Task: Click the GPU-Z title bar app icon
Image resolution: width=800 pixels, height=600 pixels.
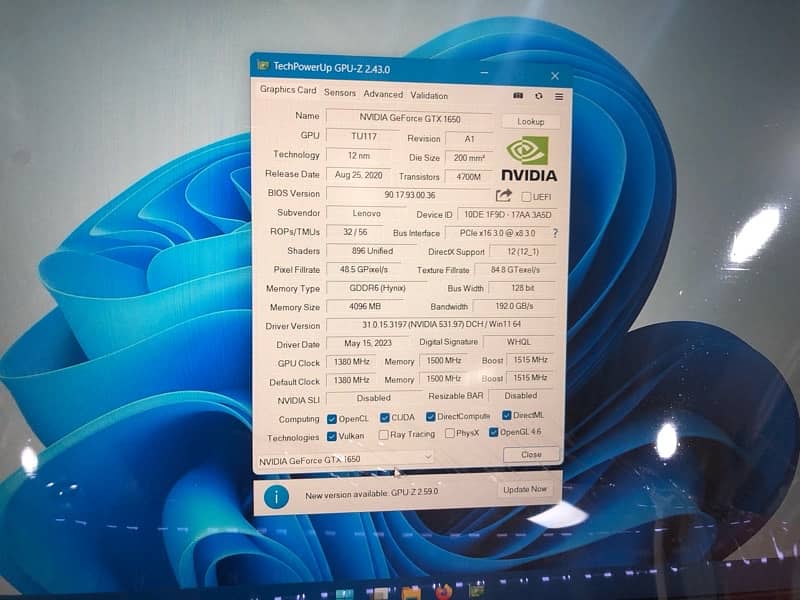Action: (x=263, y=65)
